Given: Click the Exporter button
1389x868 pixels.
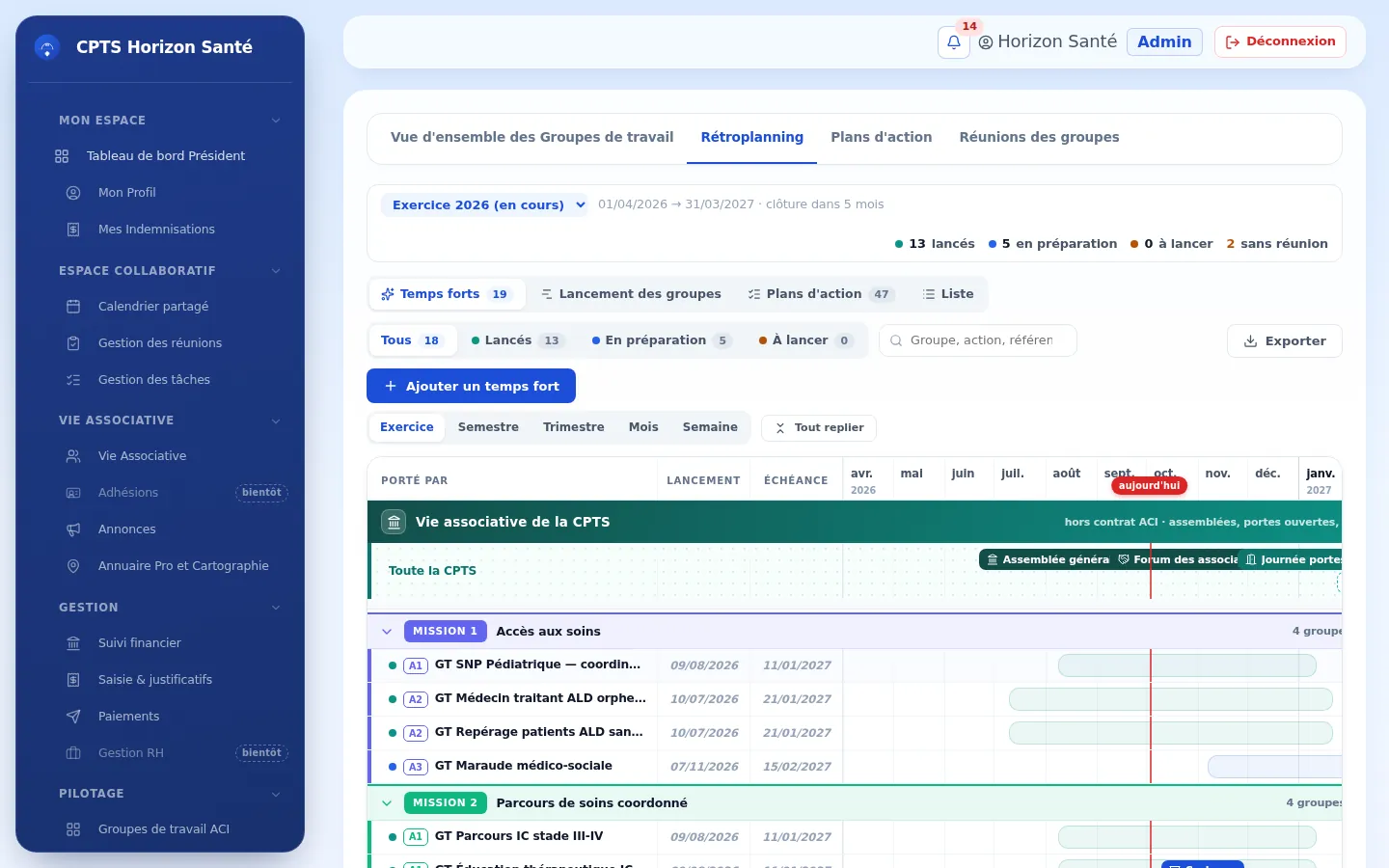Looking at the screenshot, I should click(x=1285, y=341).
